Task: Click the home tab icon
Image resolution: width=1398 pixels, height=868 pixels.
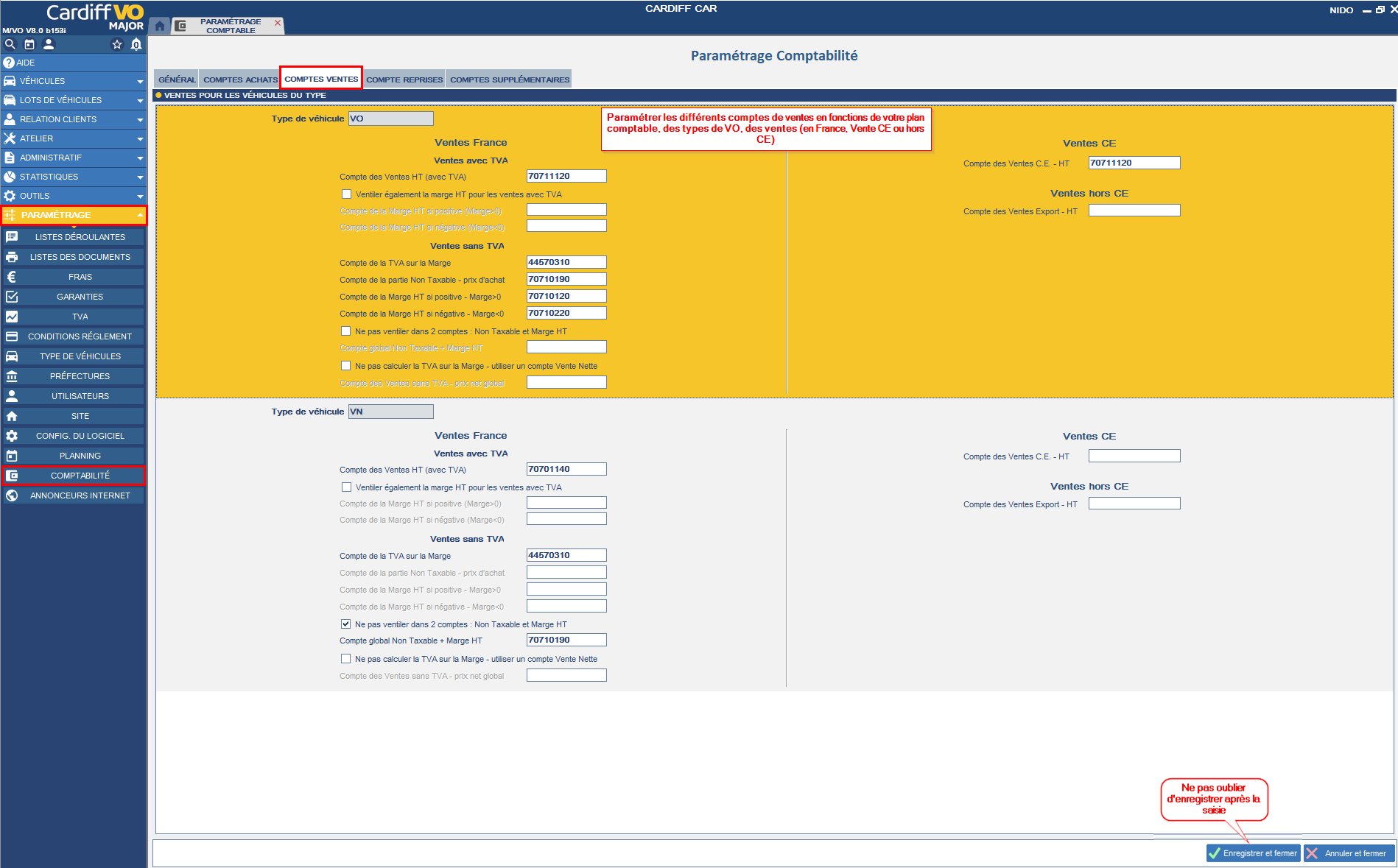Action: 160,26
